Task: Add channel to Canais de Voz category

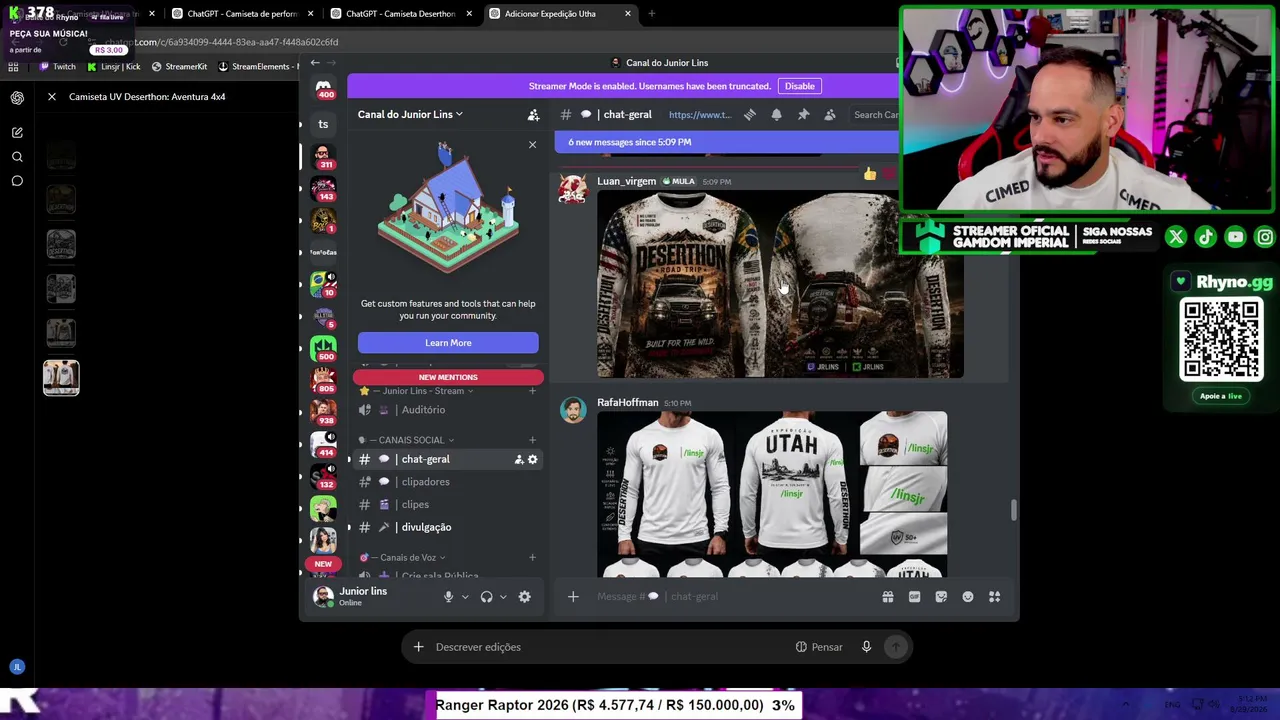Action: point(532,558)
